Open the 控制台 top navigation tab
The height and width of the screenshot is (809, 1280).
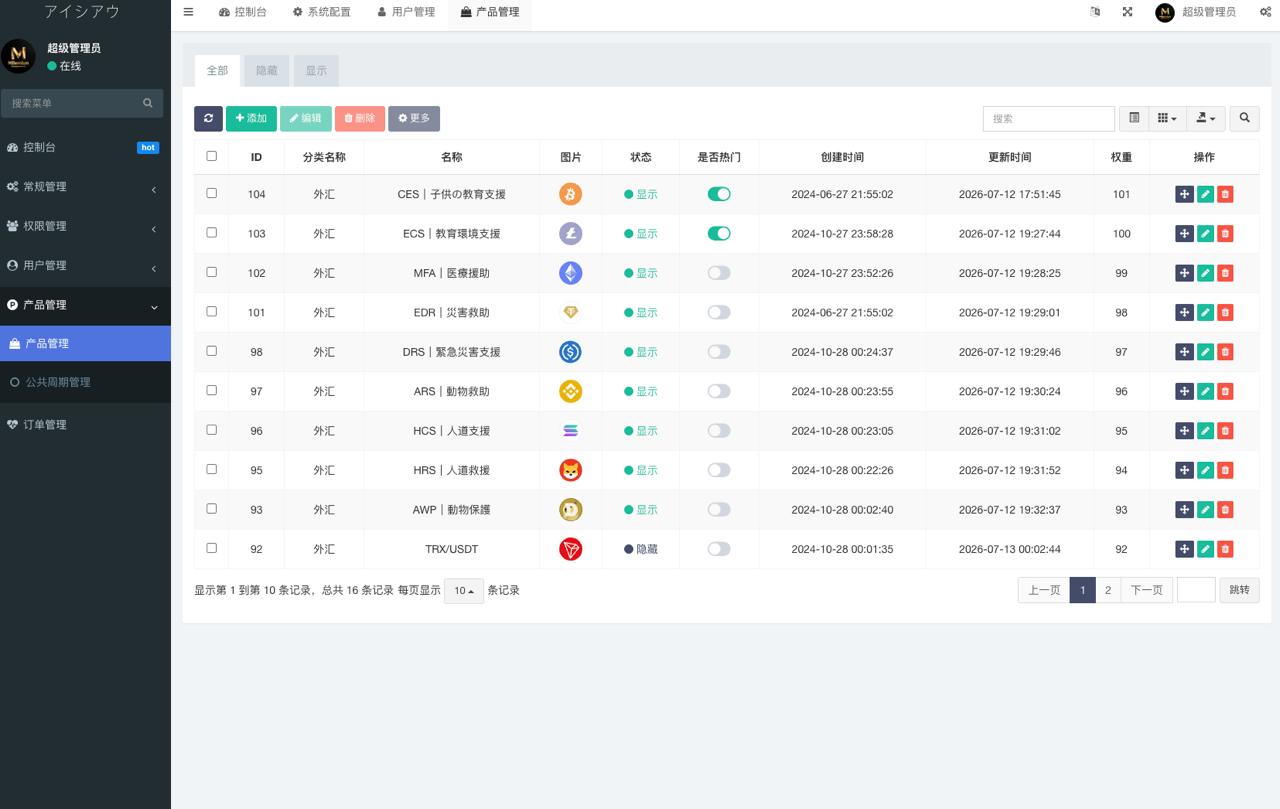click(x=242, y=12)
